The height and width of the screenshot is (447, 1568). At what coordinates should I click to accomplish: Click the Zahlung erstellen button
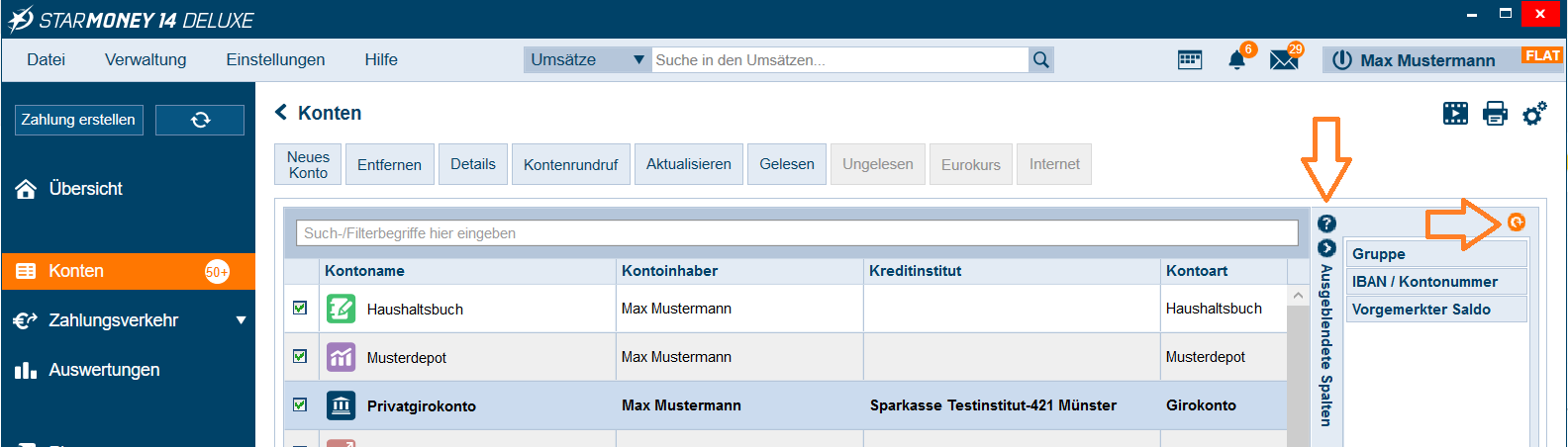[78, 120]
